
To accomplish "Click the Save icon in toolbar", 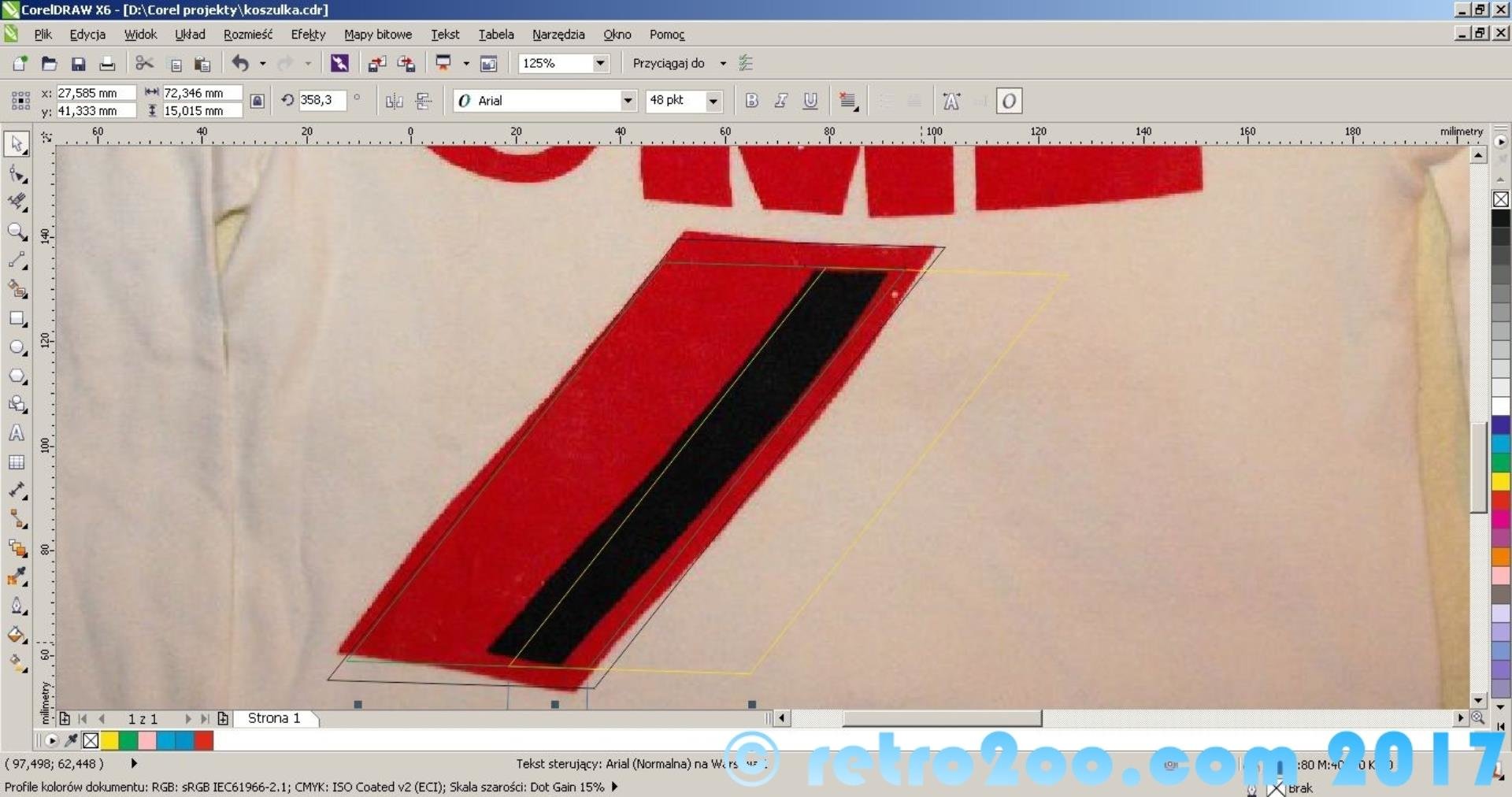I will point(78,64).
